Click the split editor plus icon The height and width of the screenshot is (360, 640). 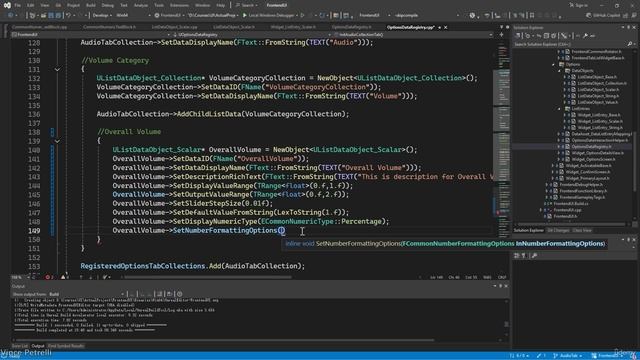pos(502,35)
